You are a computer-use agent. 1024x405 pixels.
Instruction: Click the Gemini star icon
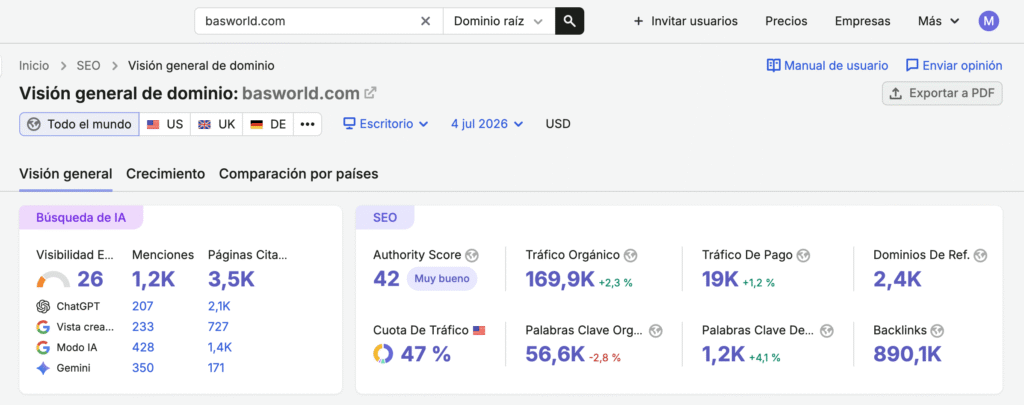(x=43, y=368)
